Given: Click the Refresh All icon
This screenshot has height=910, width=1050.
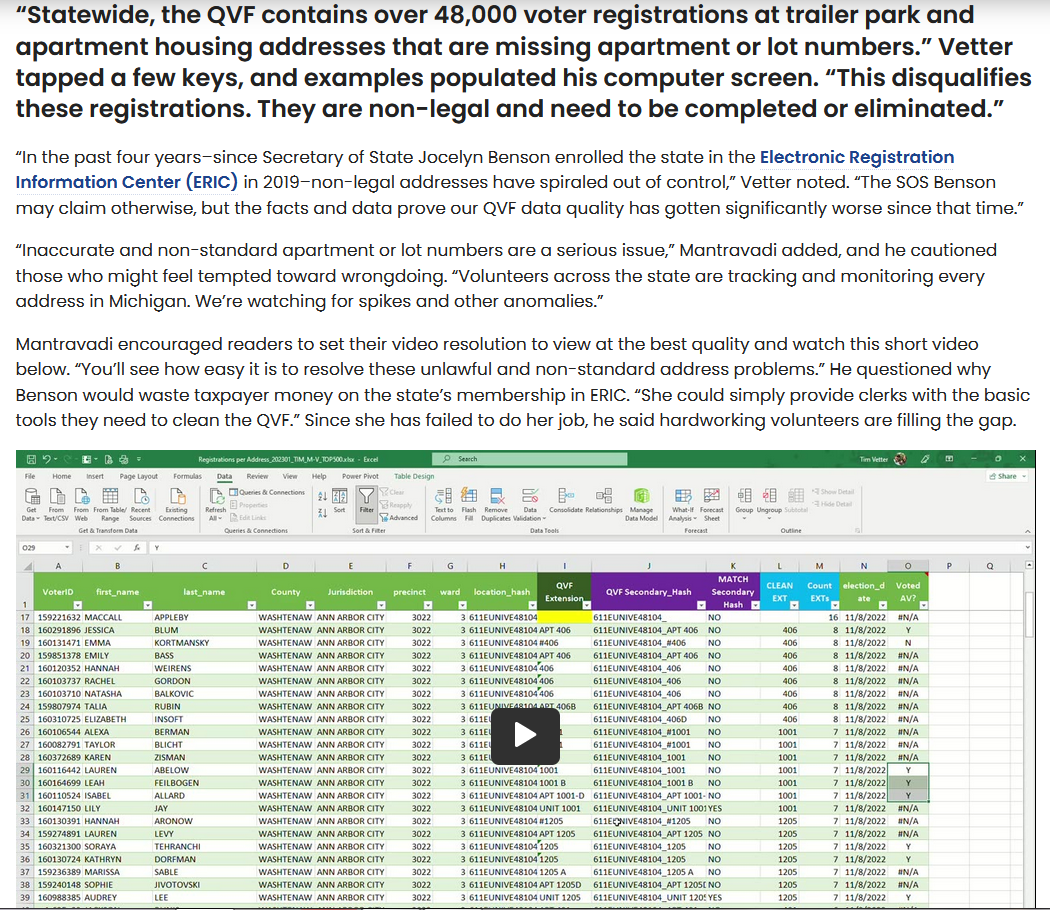Looking at the screenshot, I should [x=216, y=504].
